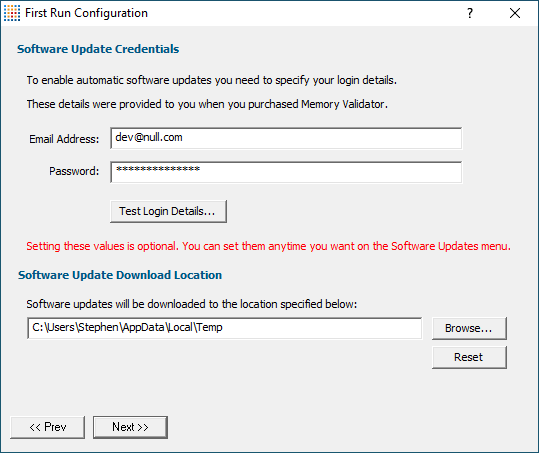This screenshot has width=539, height=453.
Task: Browse for a download folder
Action: coord(469,328)
